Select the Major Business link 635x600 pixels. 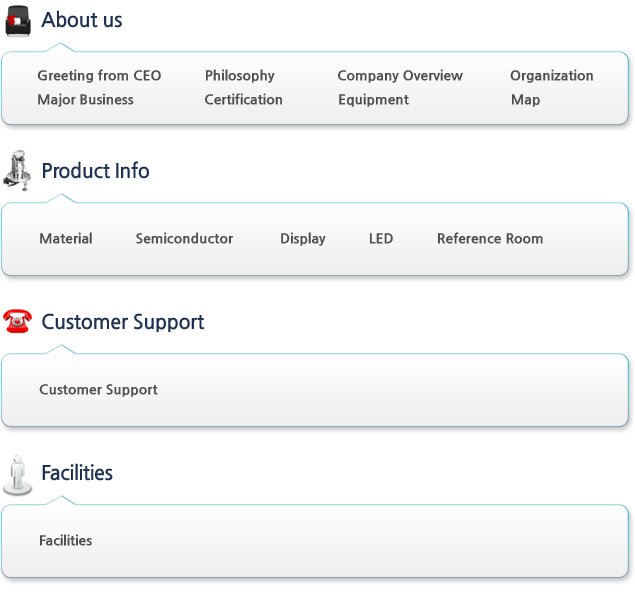click(x=85, y=100)
